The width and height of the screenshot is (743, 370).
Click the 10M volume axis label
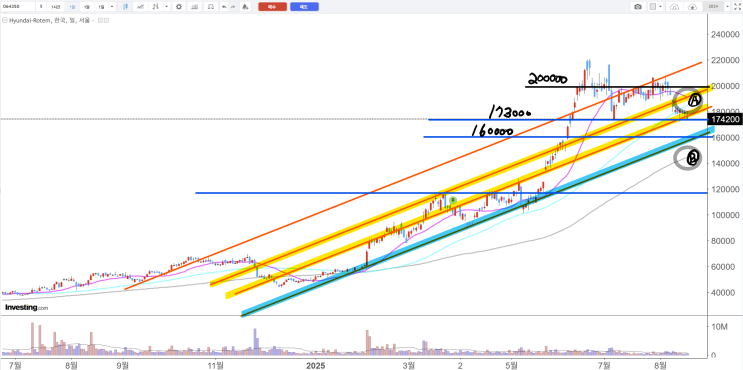[720, 327]
